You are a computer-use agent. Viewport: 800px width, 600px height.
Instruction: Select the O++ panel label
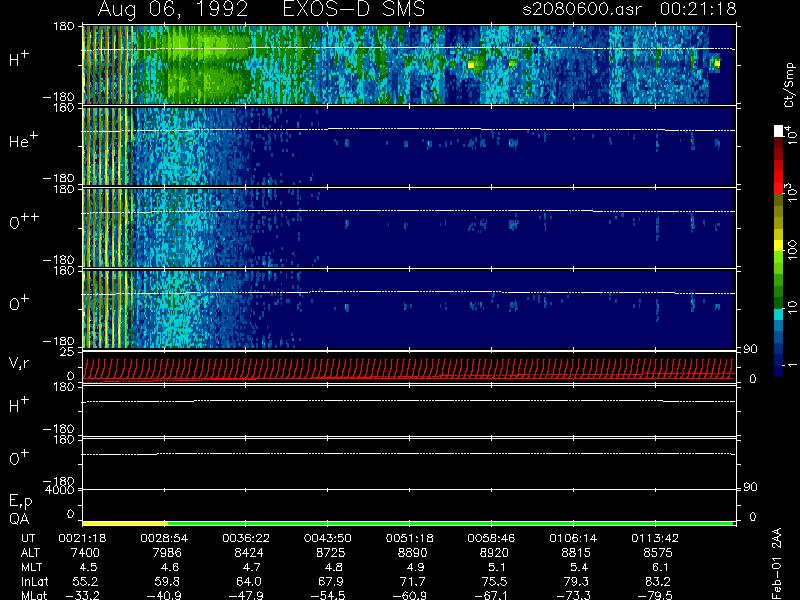pyautogui.click(x=24, y=221)
